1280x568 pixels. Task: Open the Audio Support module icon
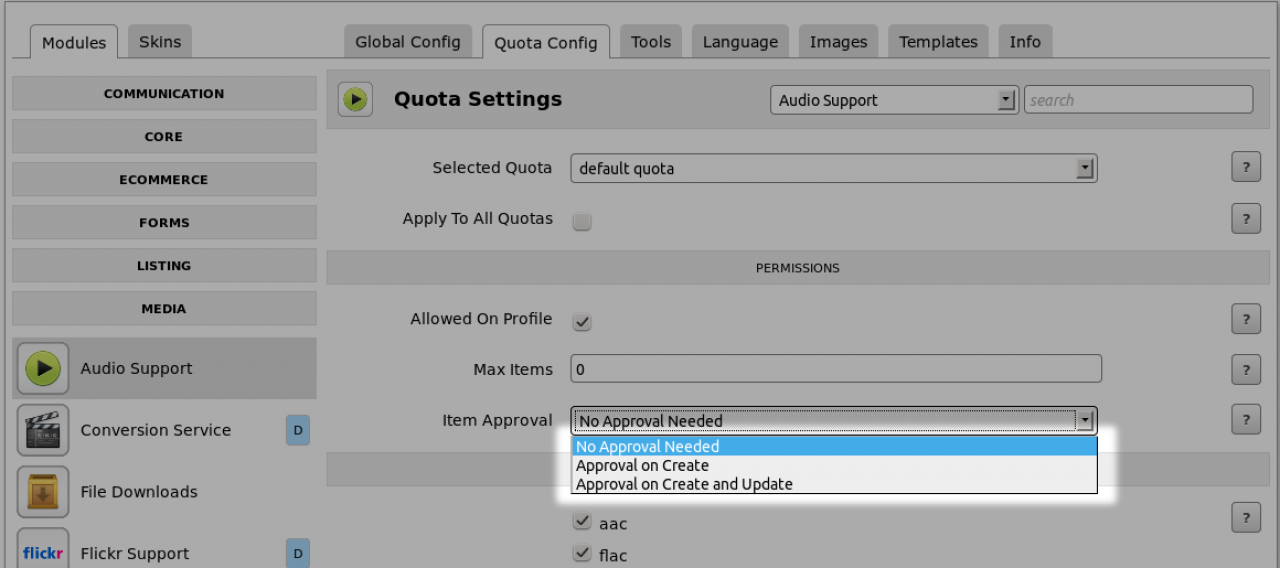coord(43,368)
